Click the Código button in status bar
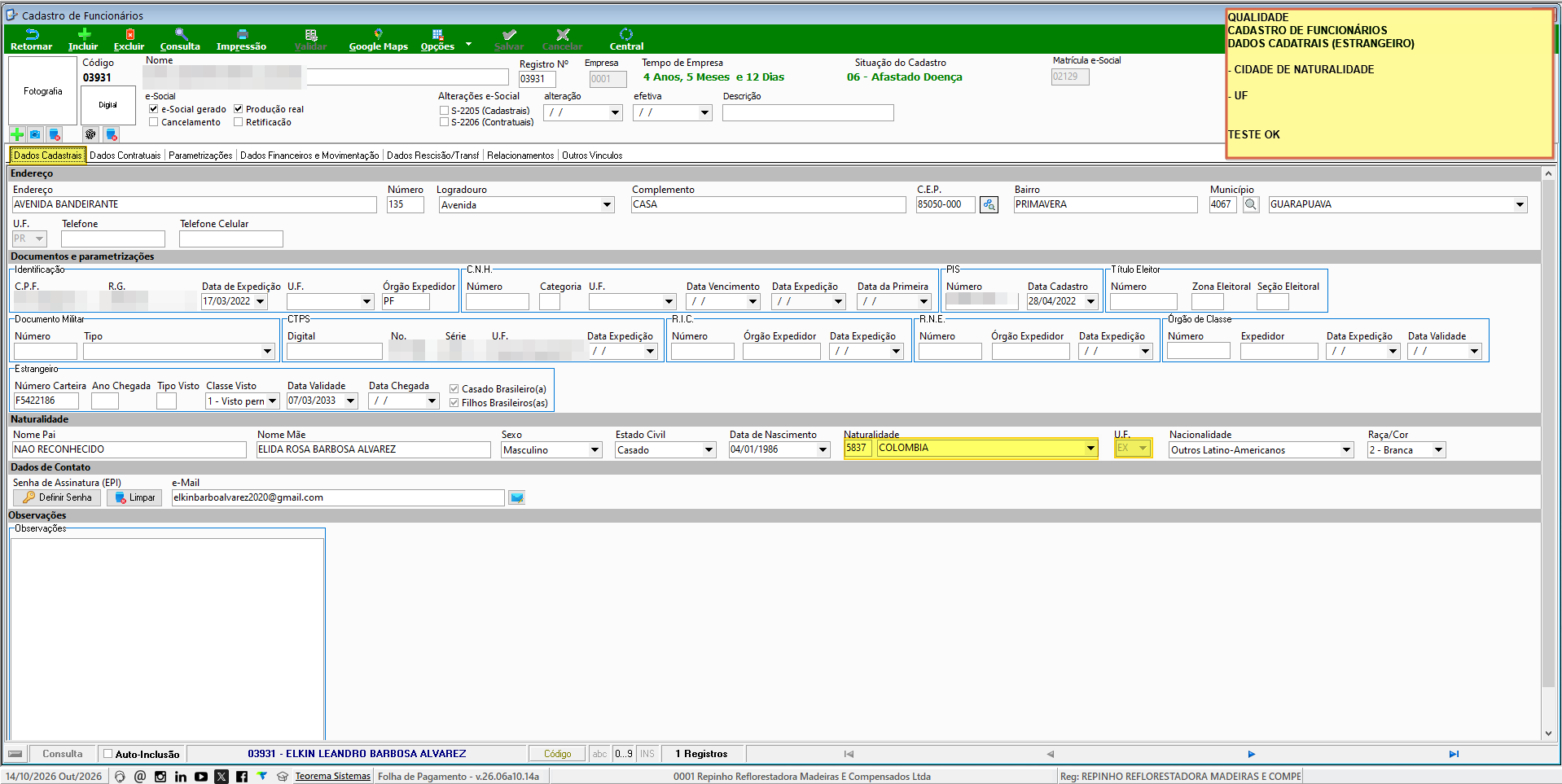This screenshot has width=1562, height=784. pyautogui.click(x=558, y=754)
